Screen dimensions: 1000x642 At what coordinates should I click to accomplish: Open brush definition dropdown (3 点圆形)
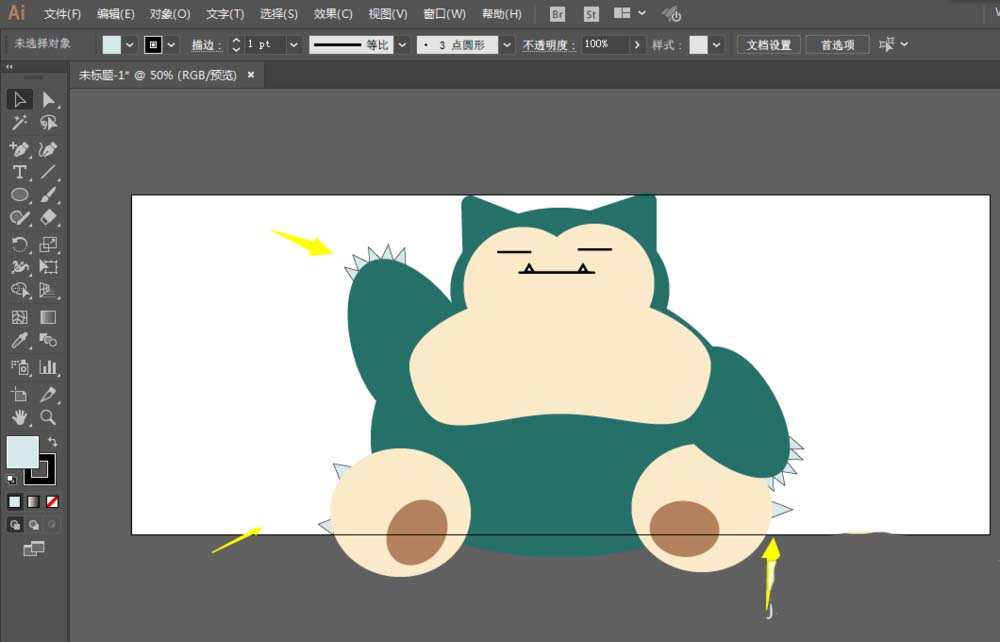(x=507, y=45)
